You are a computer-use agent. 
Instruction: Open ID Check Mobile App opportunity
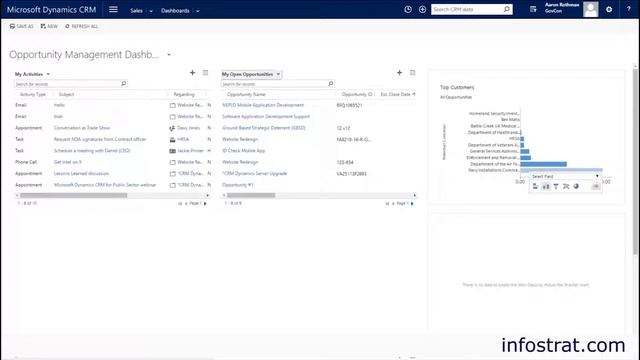pyautogui.click(x=243, y=151)
